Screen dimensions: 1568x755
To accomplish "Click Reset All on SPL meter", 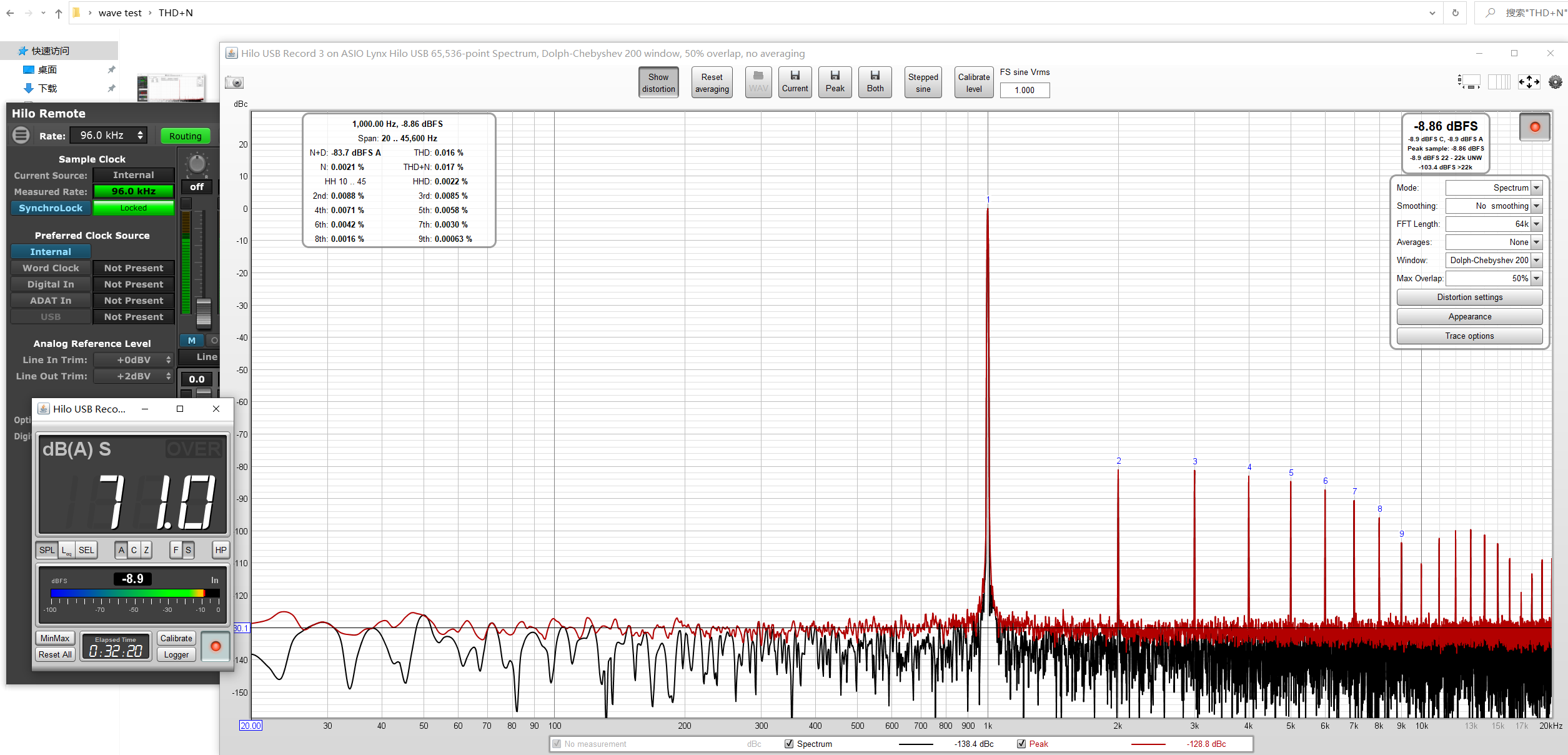I will (55, 654).
